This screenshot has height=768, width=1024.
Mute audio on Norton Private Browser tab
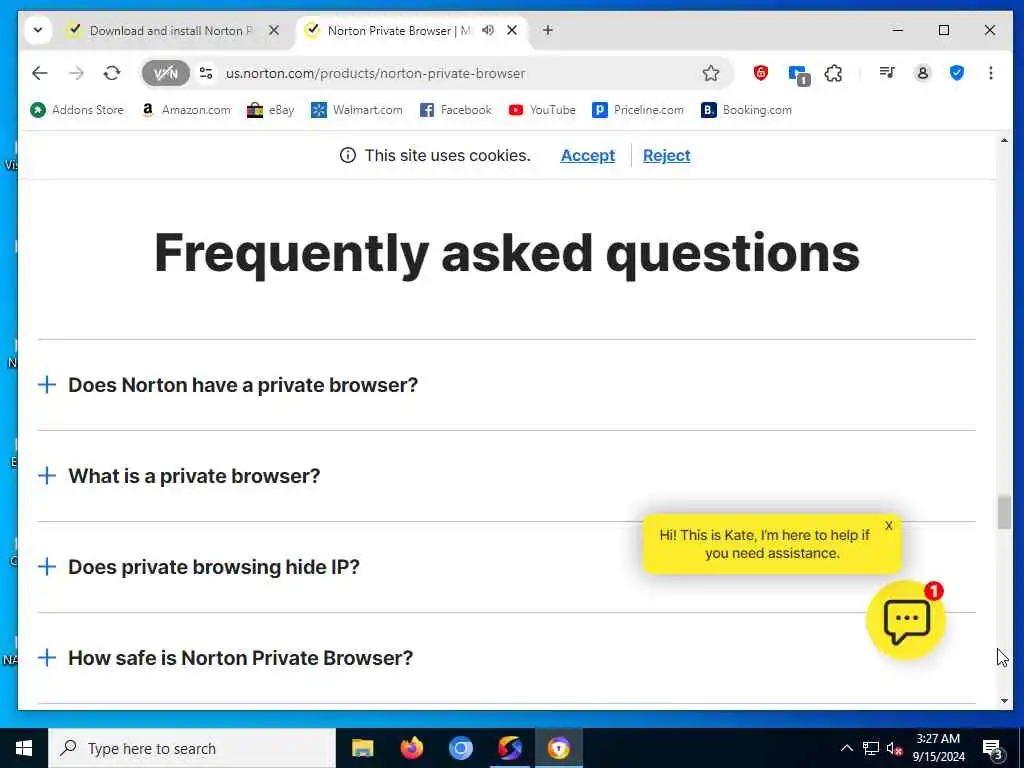pos(488,30)
